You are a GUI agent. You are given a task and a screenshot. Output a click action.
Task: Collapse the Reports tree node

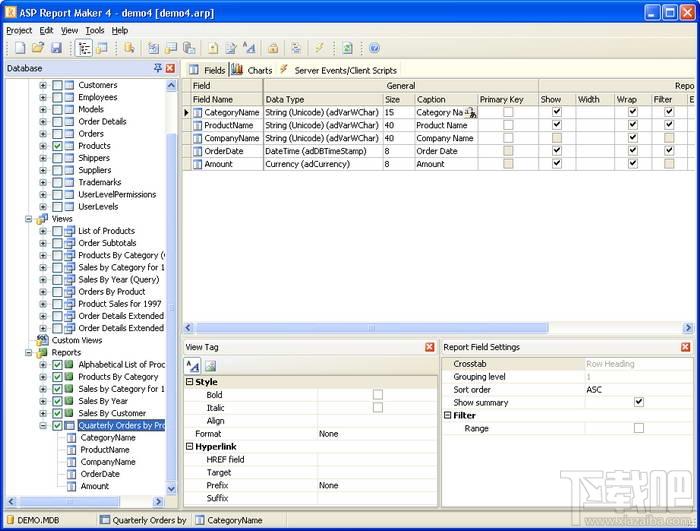(x=29, y=353)
